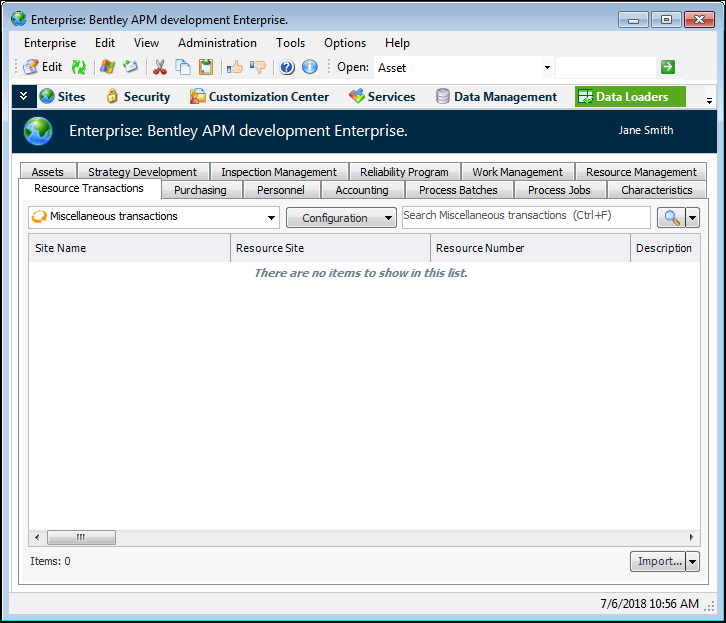Open the Security padlock item

[x=138, y=96]
